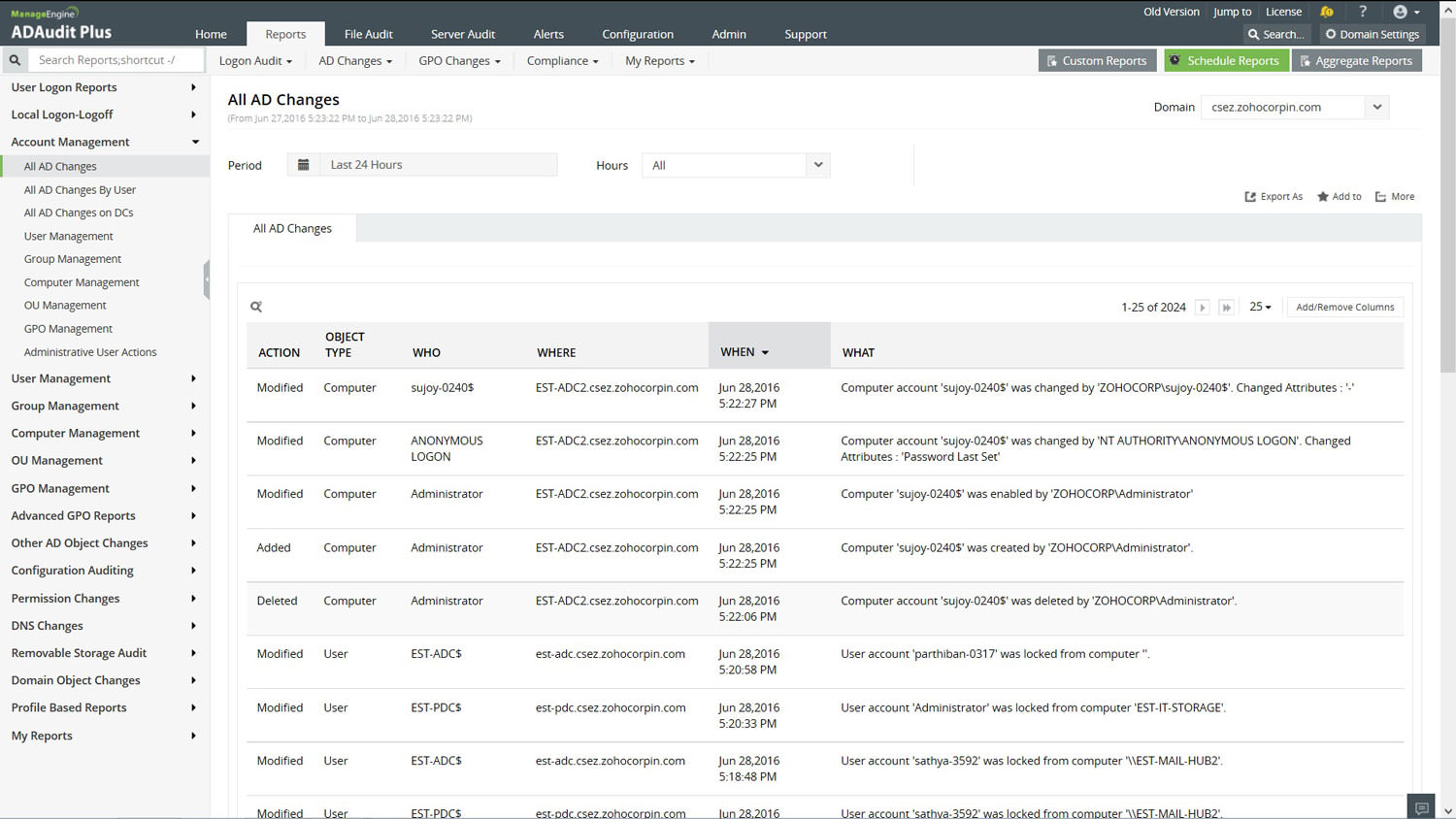
Task: Jump to last page of results
Action: click(x=1226, y=308)
